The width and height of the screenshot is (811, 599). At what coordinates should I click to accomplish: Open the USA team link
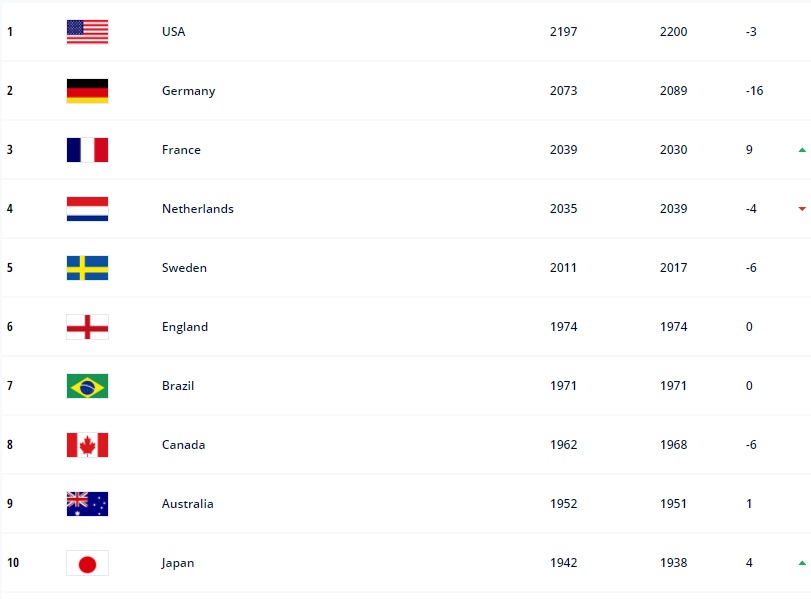173,32
